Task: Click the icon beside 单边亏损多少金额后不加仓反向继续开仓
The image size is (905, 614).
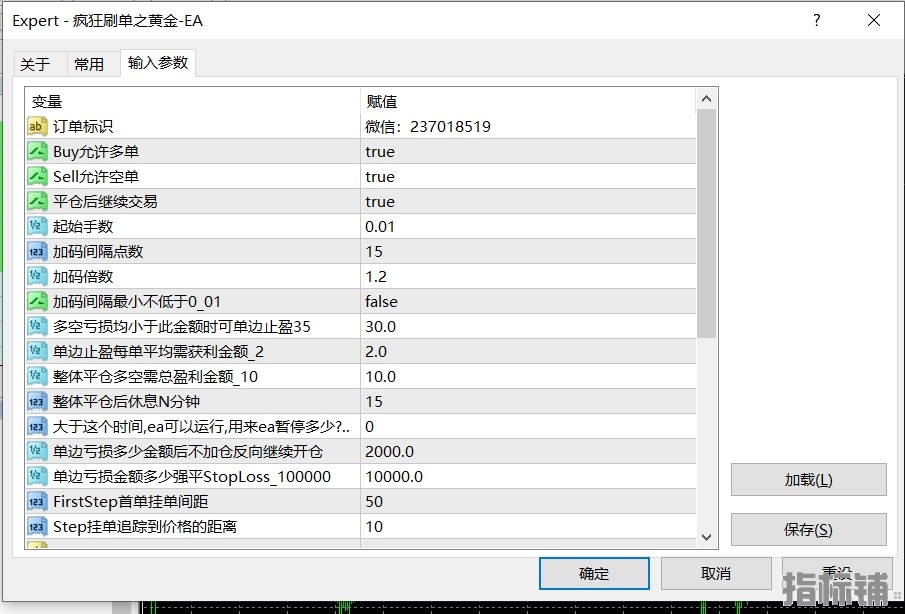Action: pos(37,451)
